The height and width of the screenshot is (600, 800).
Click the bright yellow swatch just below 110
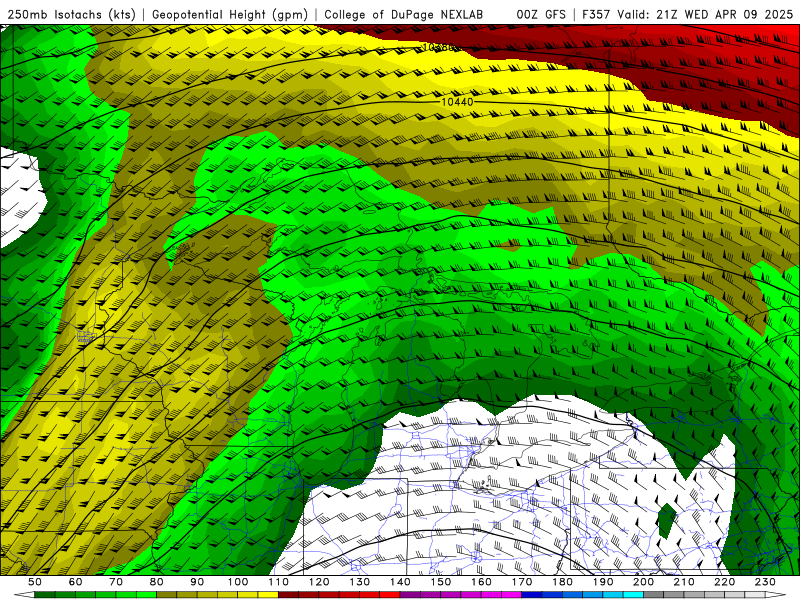coord(268,595)
